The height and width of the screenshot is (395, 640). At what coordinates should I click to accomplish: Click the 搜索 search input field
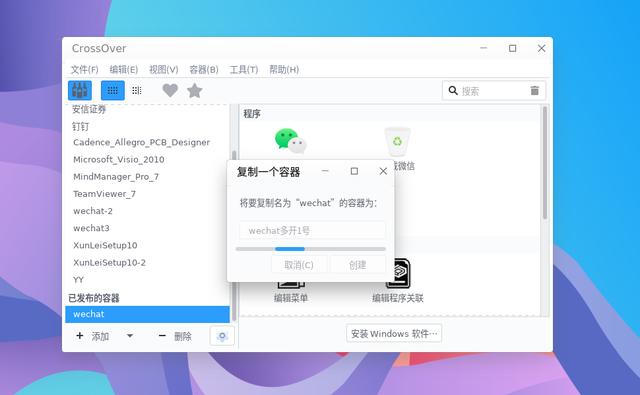click(x=493, y=90)
